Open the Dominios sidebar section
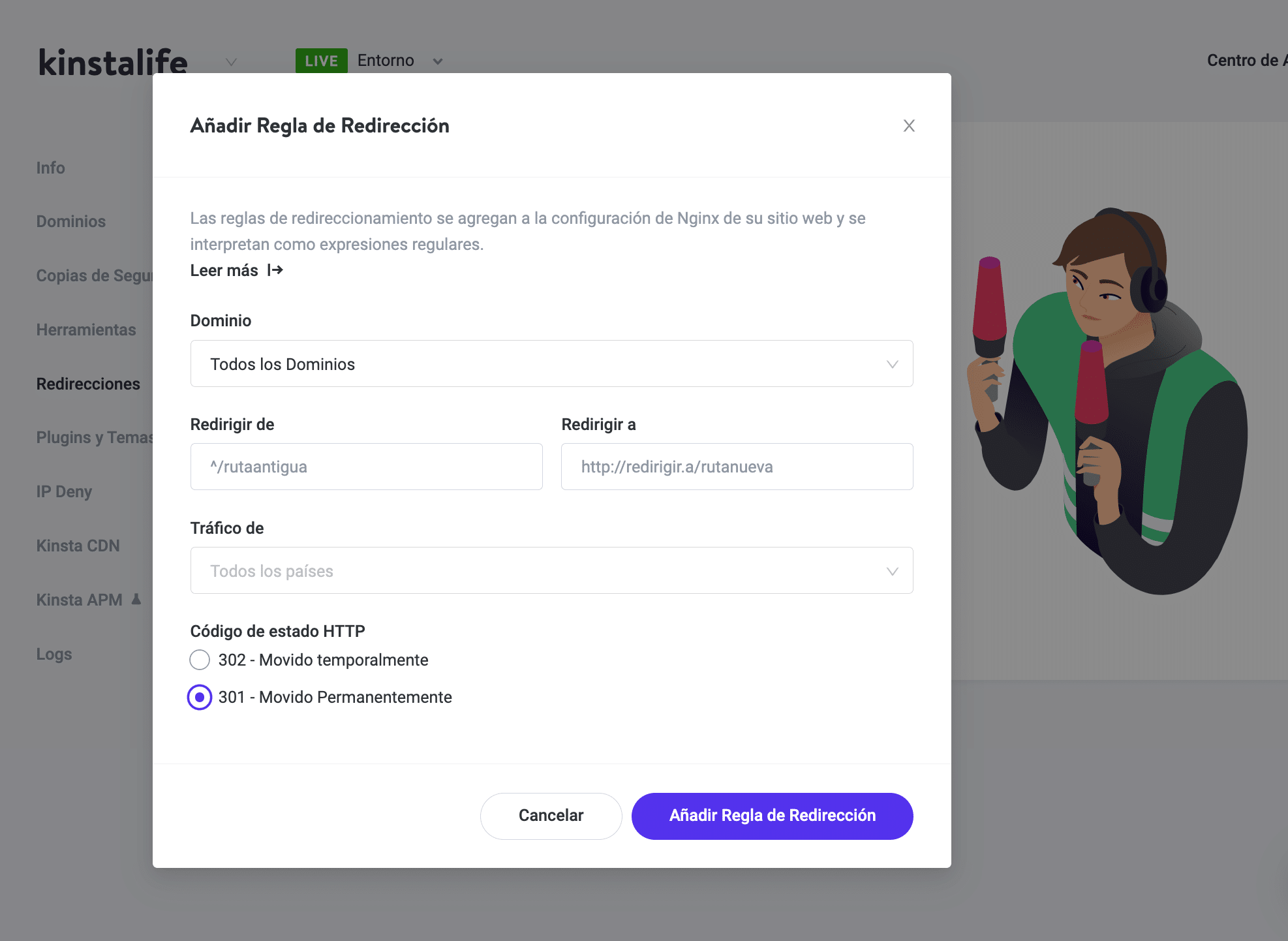Image resolution: width=1288 pixels, height=941 pixels. coord(70,222)
